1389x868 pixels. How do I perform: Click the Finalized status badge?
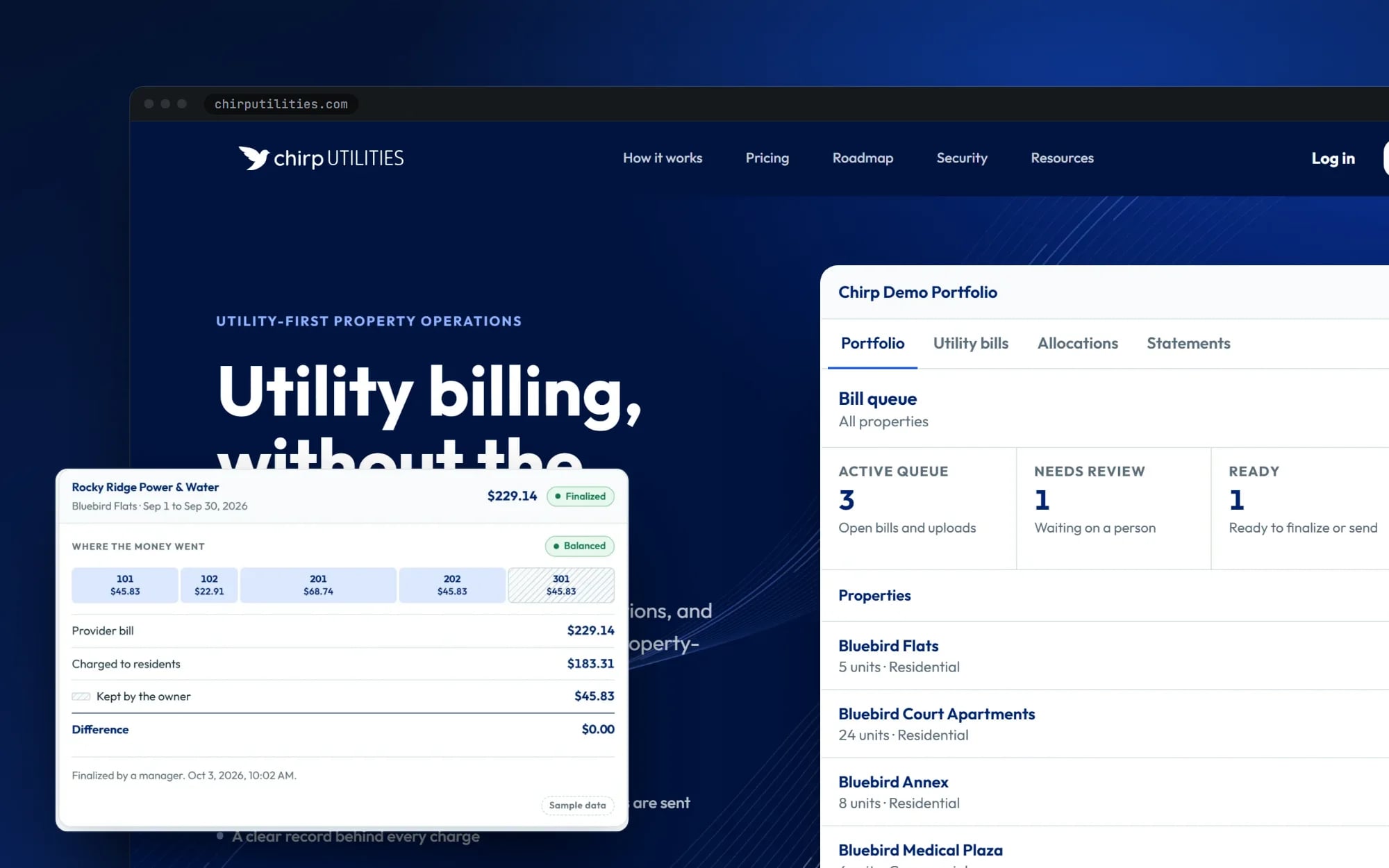(x=581, y=496)
